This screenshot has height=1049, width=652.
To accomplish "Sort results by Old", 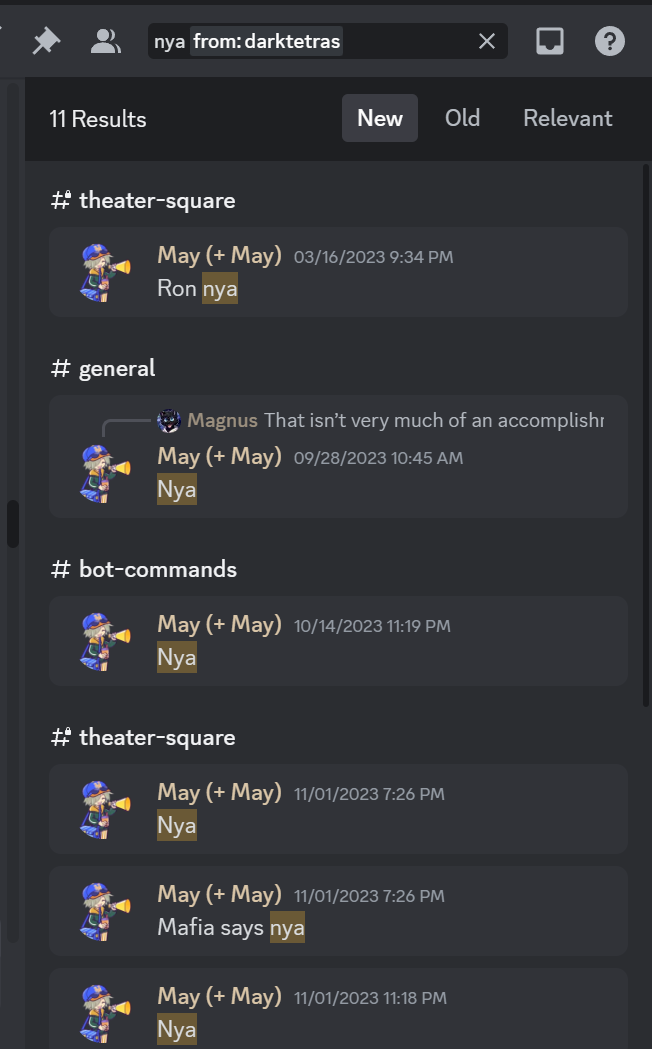I will [463, 118].
